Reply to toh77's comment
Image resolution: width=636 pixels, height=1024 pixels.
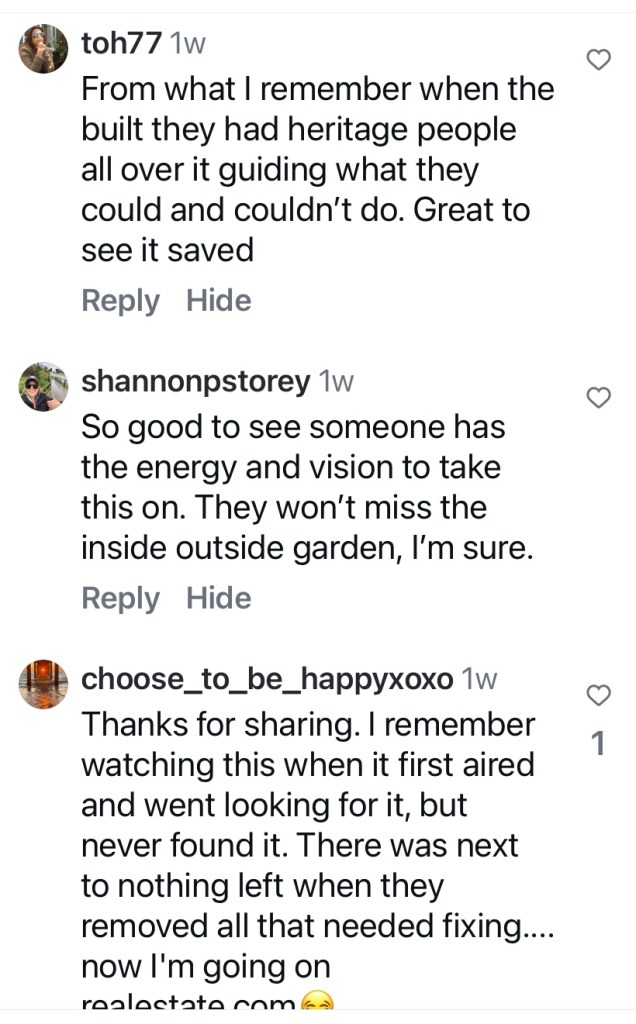pos(120,301)
